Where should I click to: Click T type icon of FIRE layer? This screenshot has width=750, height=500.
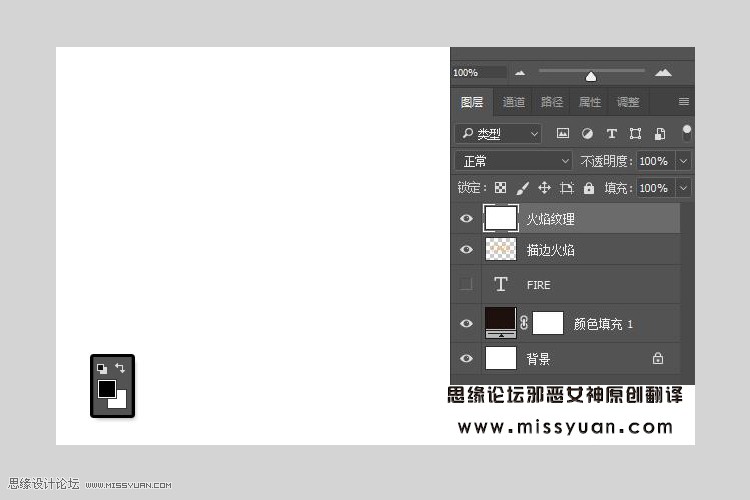tap(500, 284)
